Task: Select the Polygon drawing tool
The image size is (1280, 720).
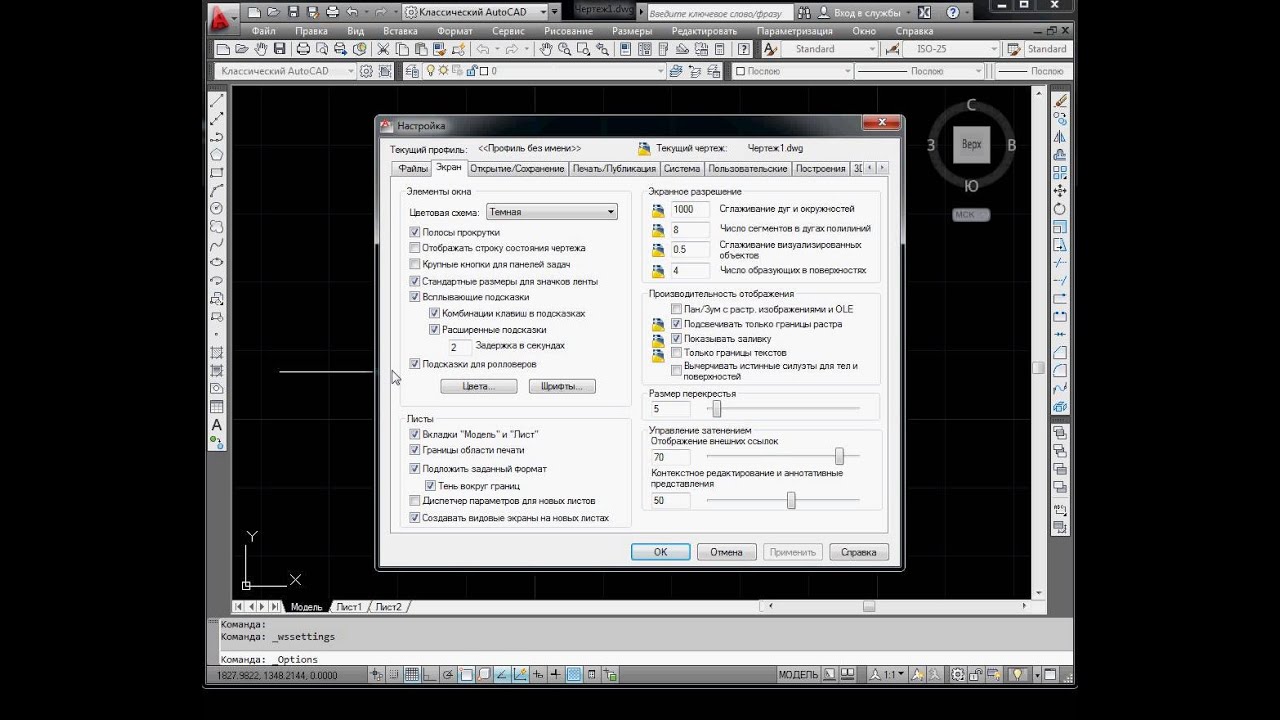Action: [x=216, y=155]
